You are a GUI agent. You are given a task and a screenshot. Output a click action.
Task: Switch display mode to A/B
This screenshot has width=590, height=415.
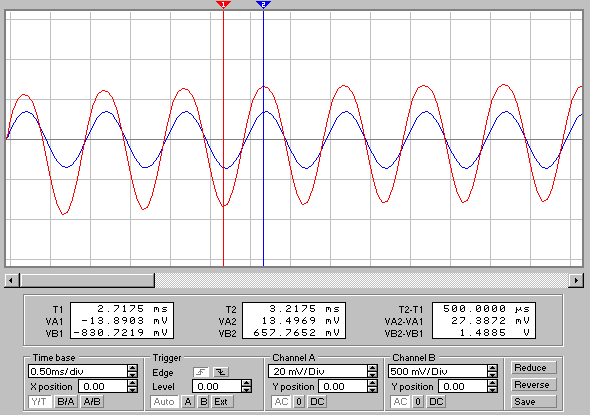tap(92, 402)
